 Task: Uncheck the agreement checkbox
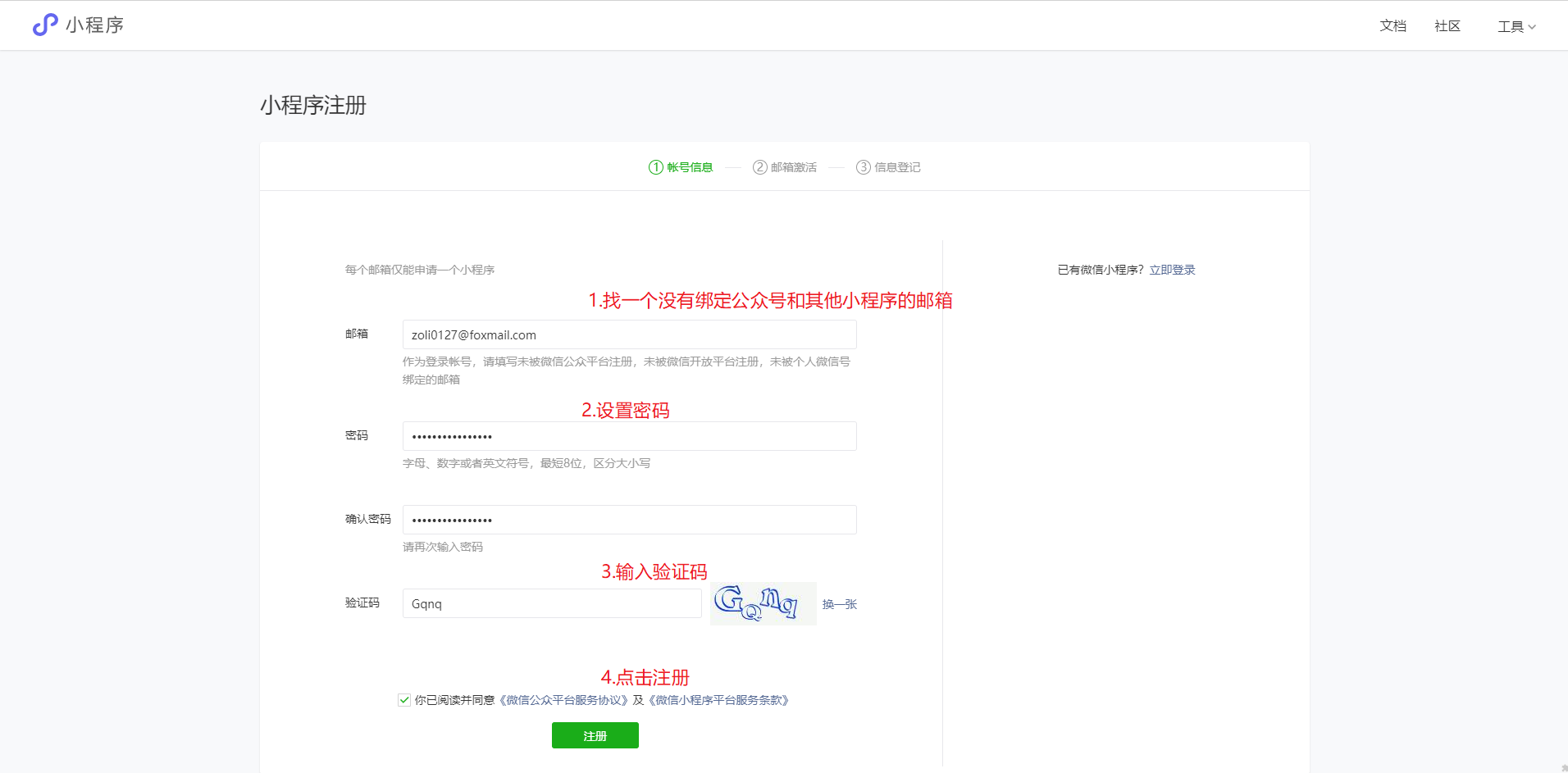[x=404, y=700]
